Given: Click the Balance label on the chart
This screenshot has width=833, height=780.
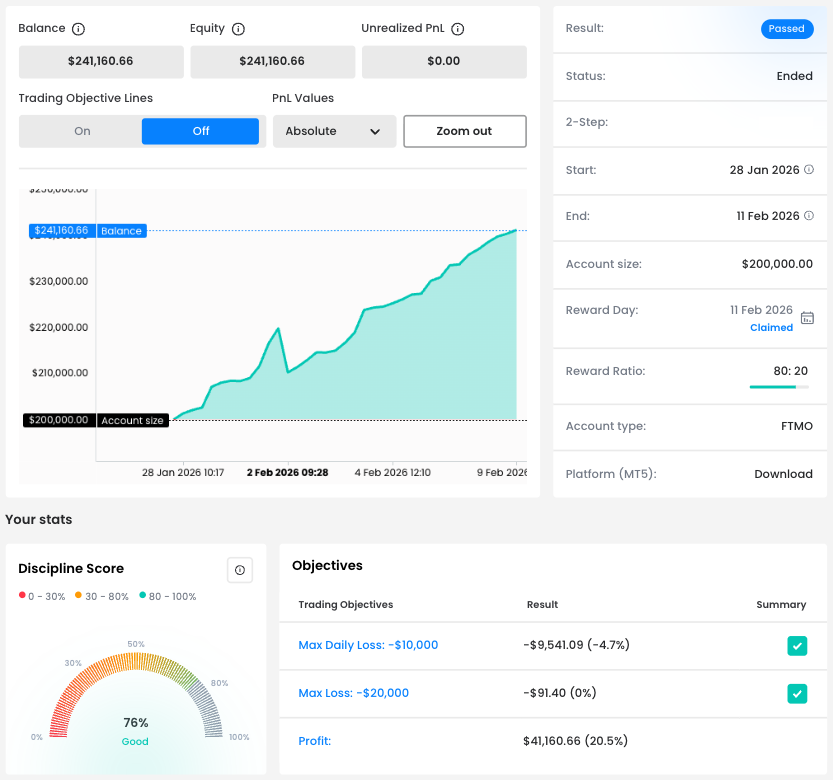Looking at the screenshot, I should coord(121,231).
